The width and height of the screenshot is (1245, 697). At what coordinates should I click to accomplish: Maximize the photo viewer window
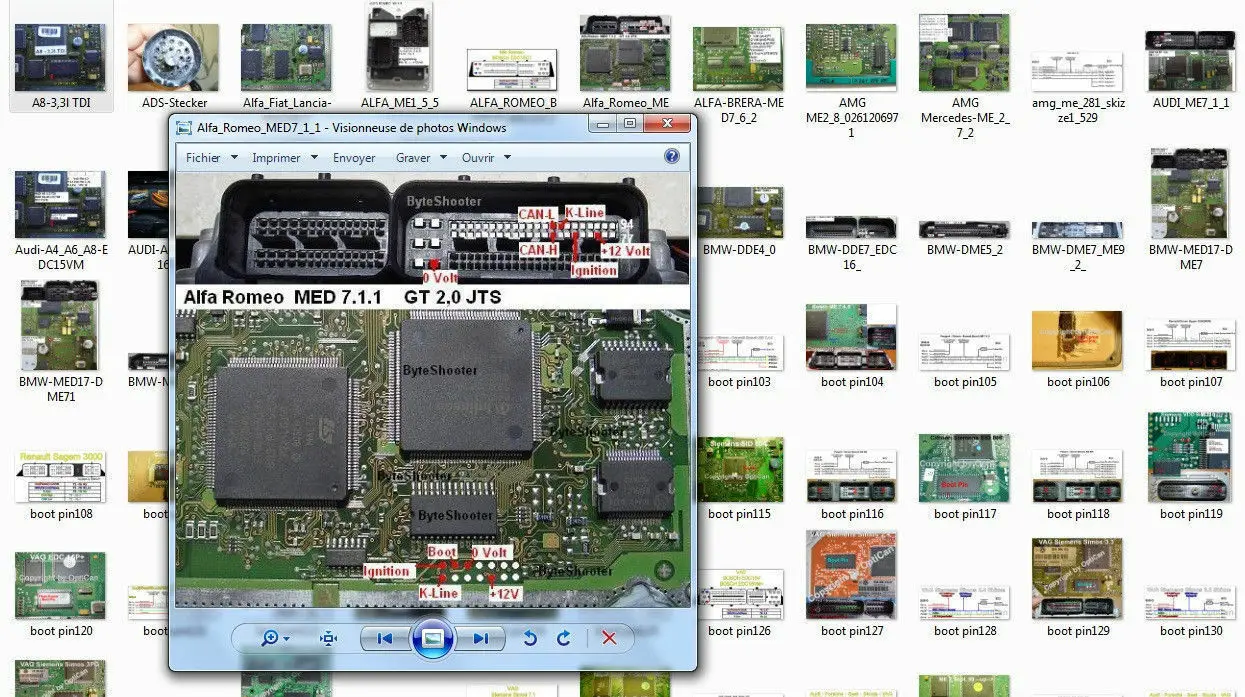click(x=629, y=124)
